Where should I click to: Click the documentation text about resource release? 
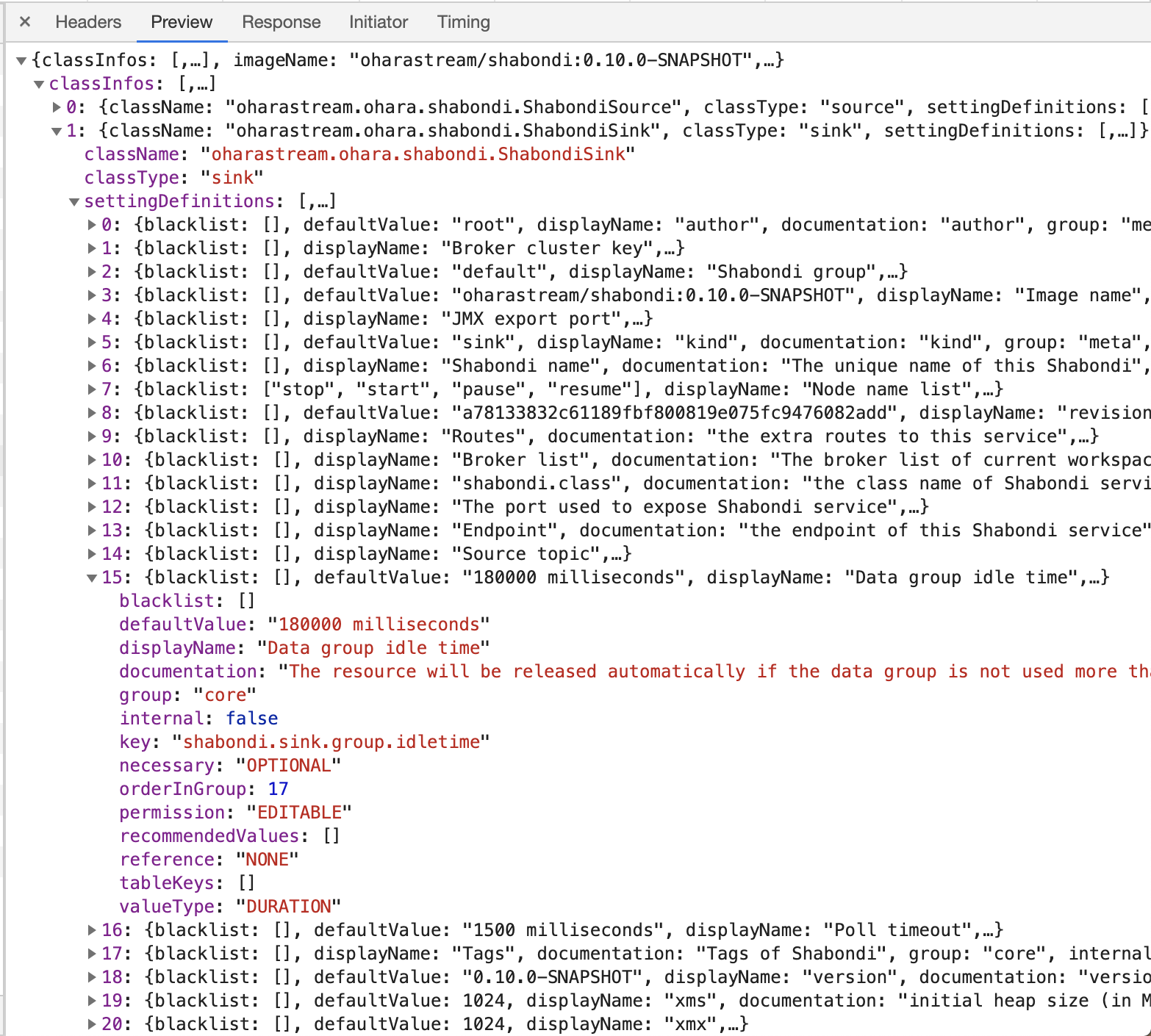click(x=714, y=672)
